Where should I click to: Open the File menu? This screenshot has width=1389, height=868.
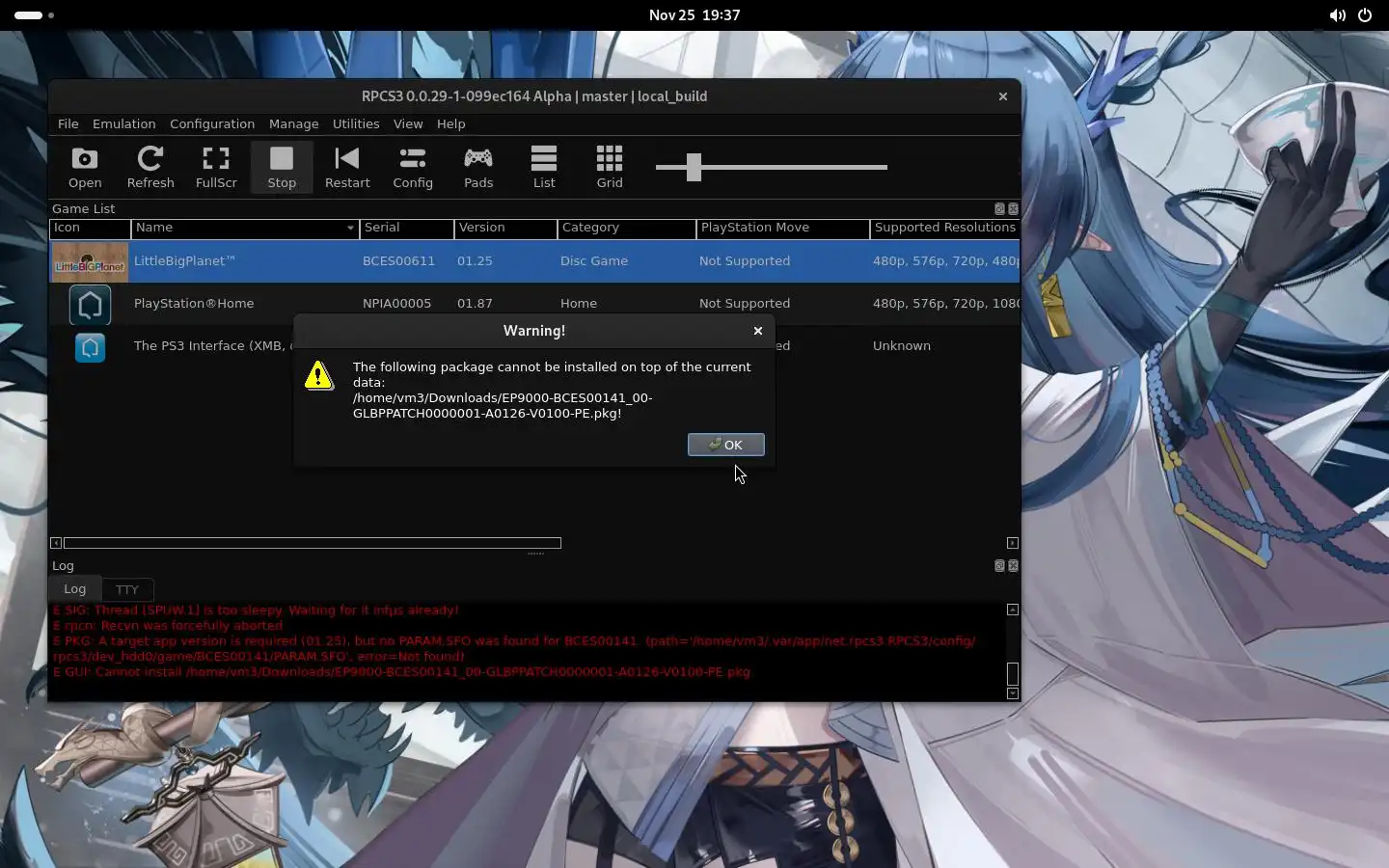[x=68, y=123]
